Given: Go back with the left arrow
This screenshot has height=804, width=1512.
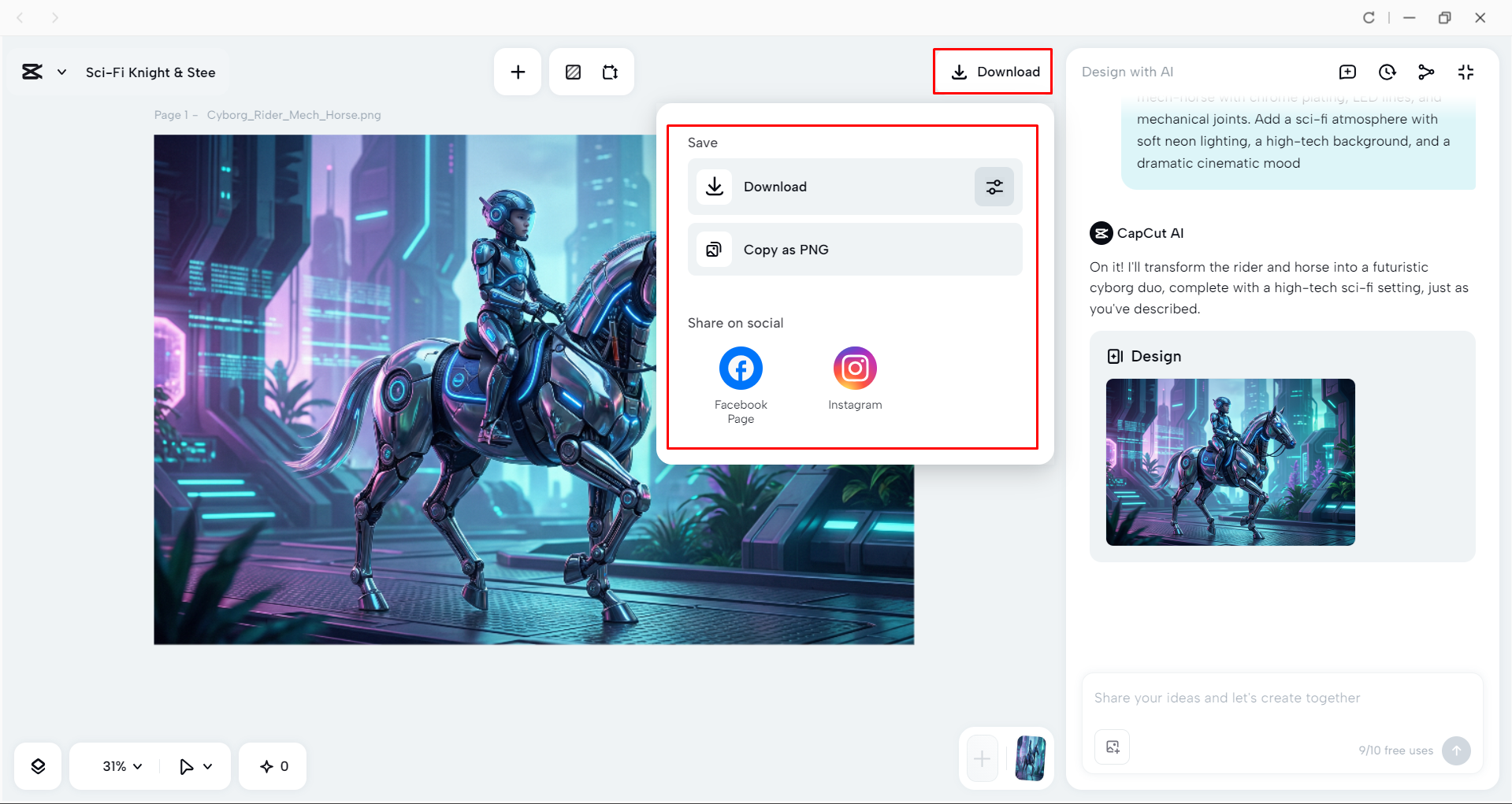Looking at the screenshot, I should (x=20, y=17).
